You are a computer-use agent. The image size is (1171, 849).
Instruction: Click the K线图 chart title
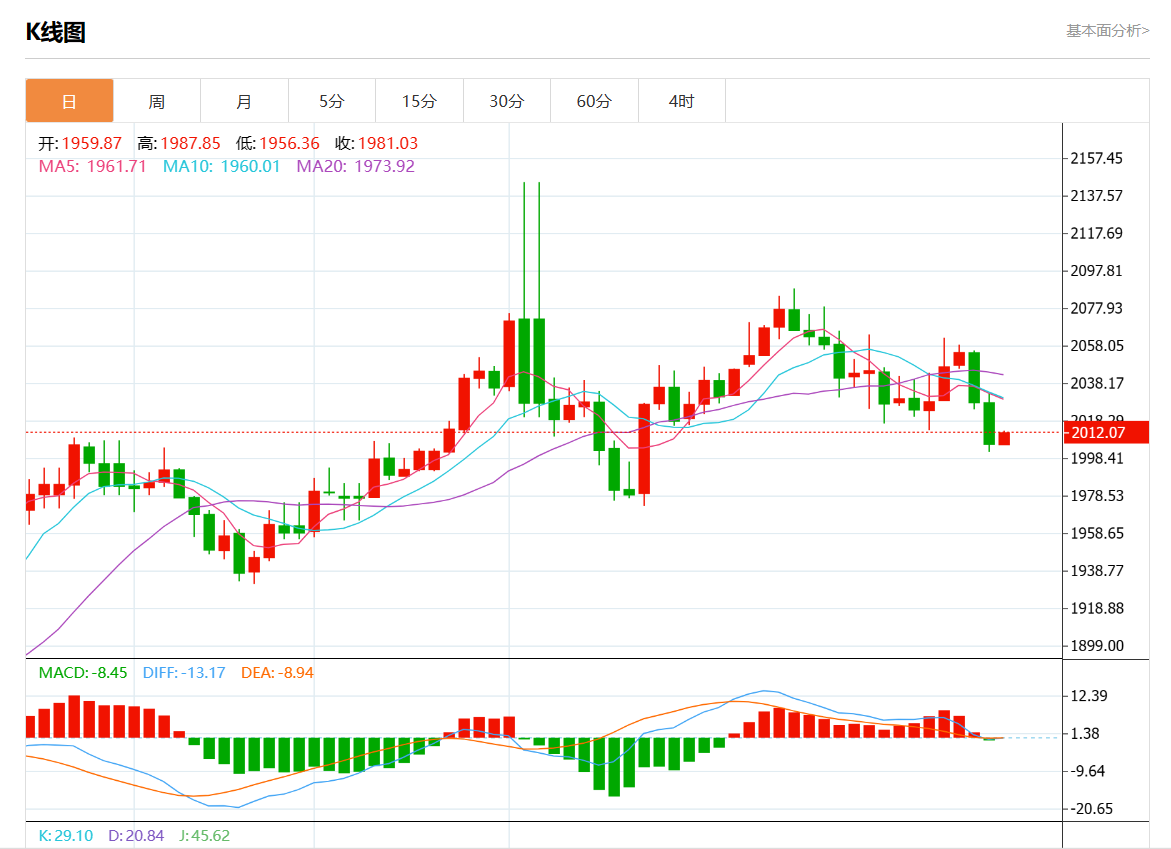click(56, 32)
